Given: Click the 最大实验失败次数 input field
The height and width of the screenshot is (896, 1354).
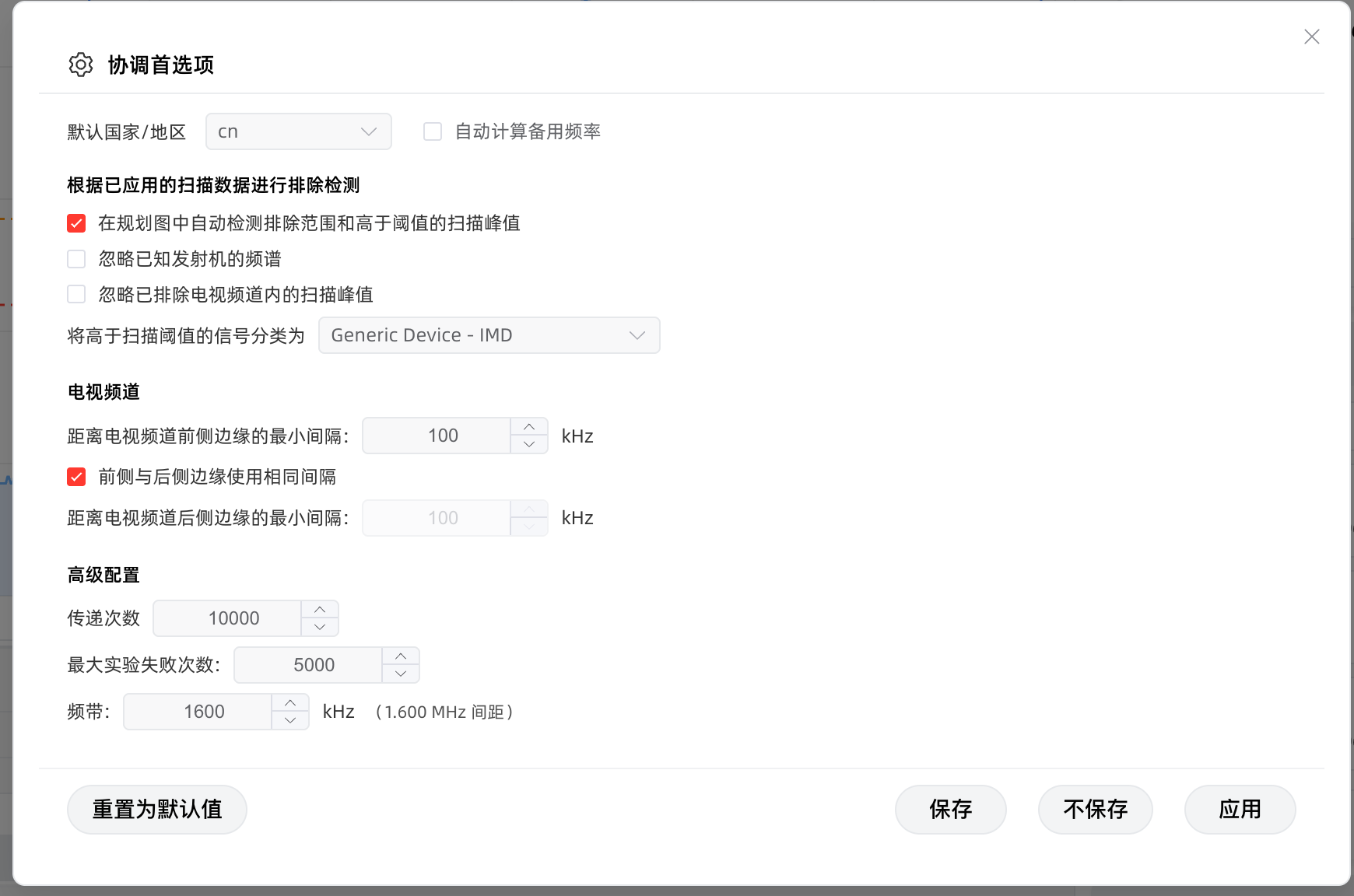Looking at the screenshot, I should coord(309,665).
